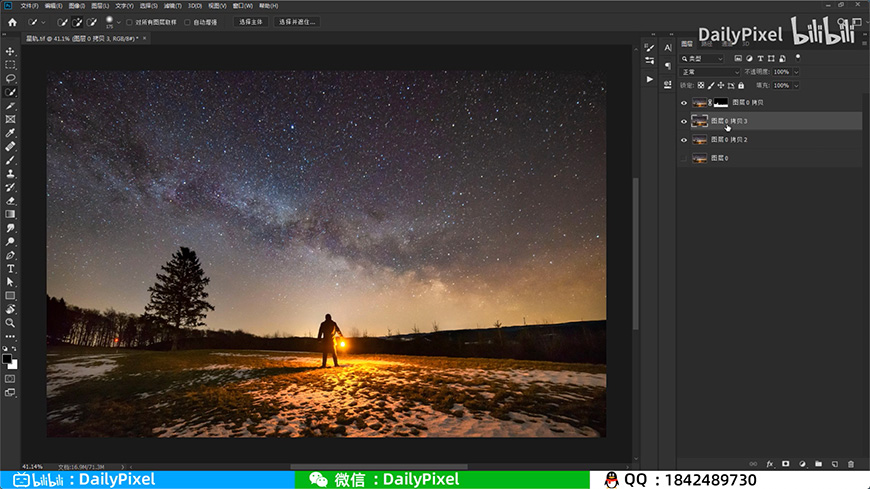Screen dimensions: 870x489
Task: Pick the Eyedropper tool
Action: [10, 133]
